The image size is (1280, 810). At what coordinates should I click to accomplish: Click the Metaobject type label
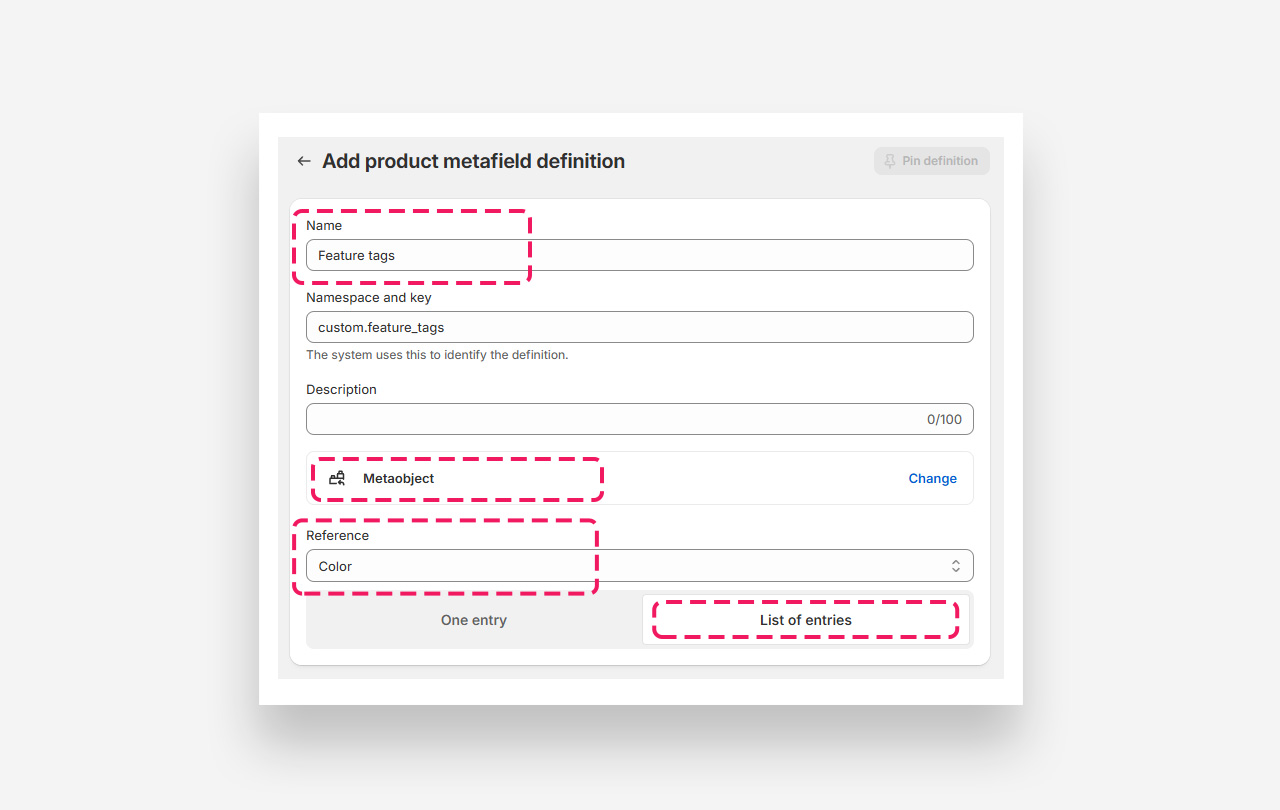point(398,479)
